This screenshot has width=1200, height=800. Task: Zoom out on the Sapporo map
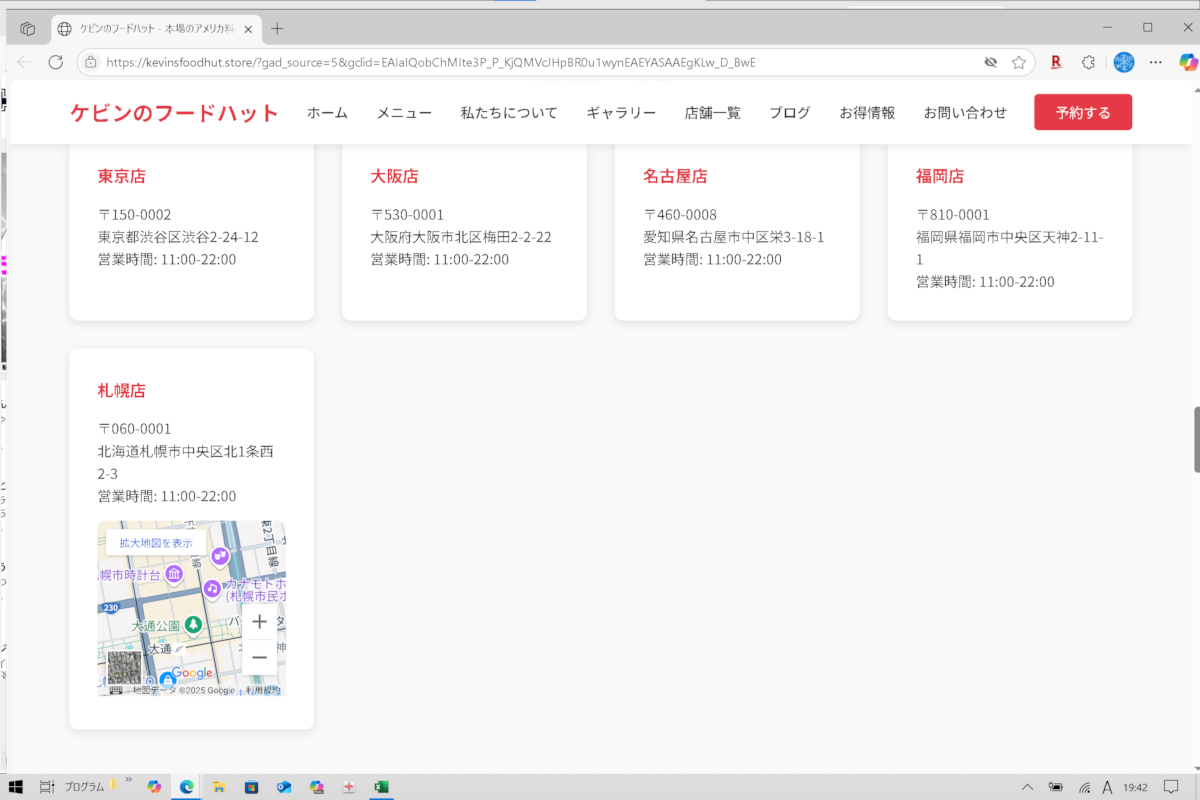[x=259, y=657]
